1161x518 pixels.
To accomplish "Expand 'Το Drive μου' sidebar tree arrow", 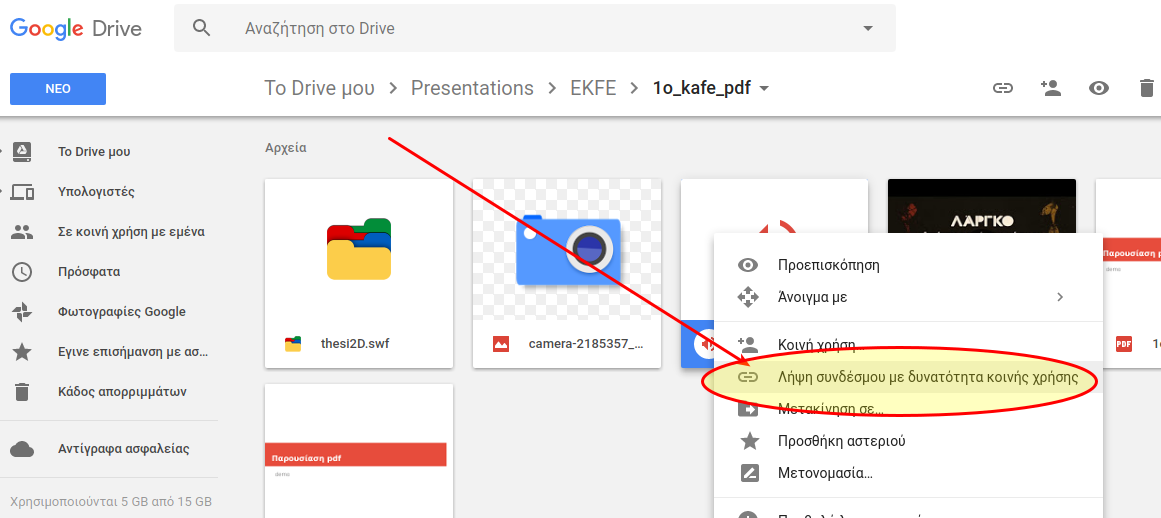I will coord(2,152).
